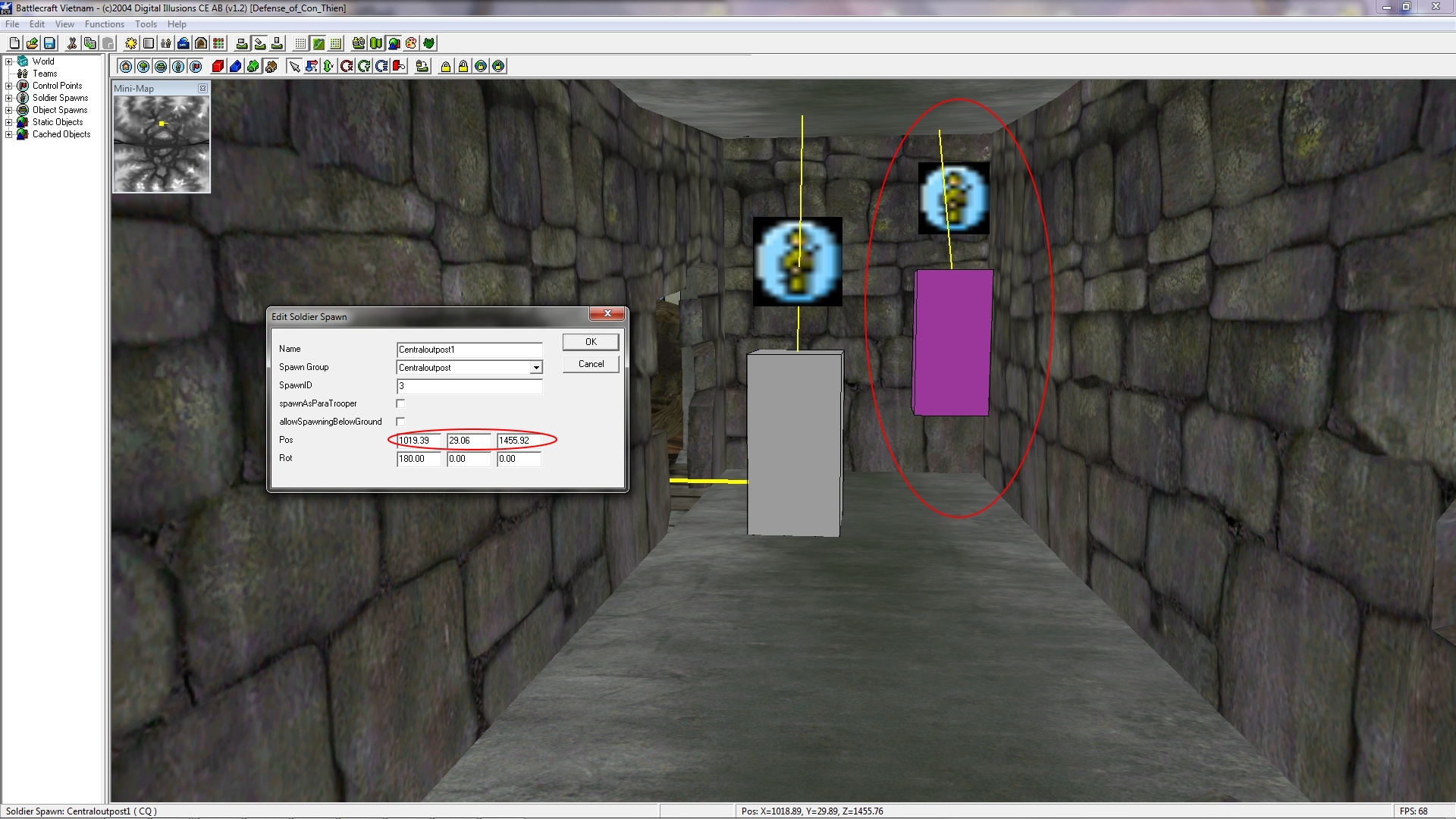Screen dimensions: 1456x819
Task: Toggle the tree filter round icon
Action: coord(143,67)
